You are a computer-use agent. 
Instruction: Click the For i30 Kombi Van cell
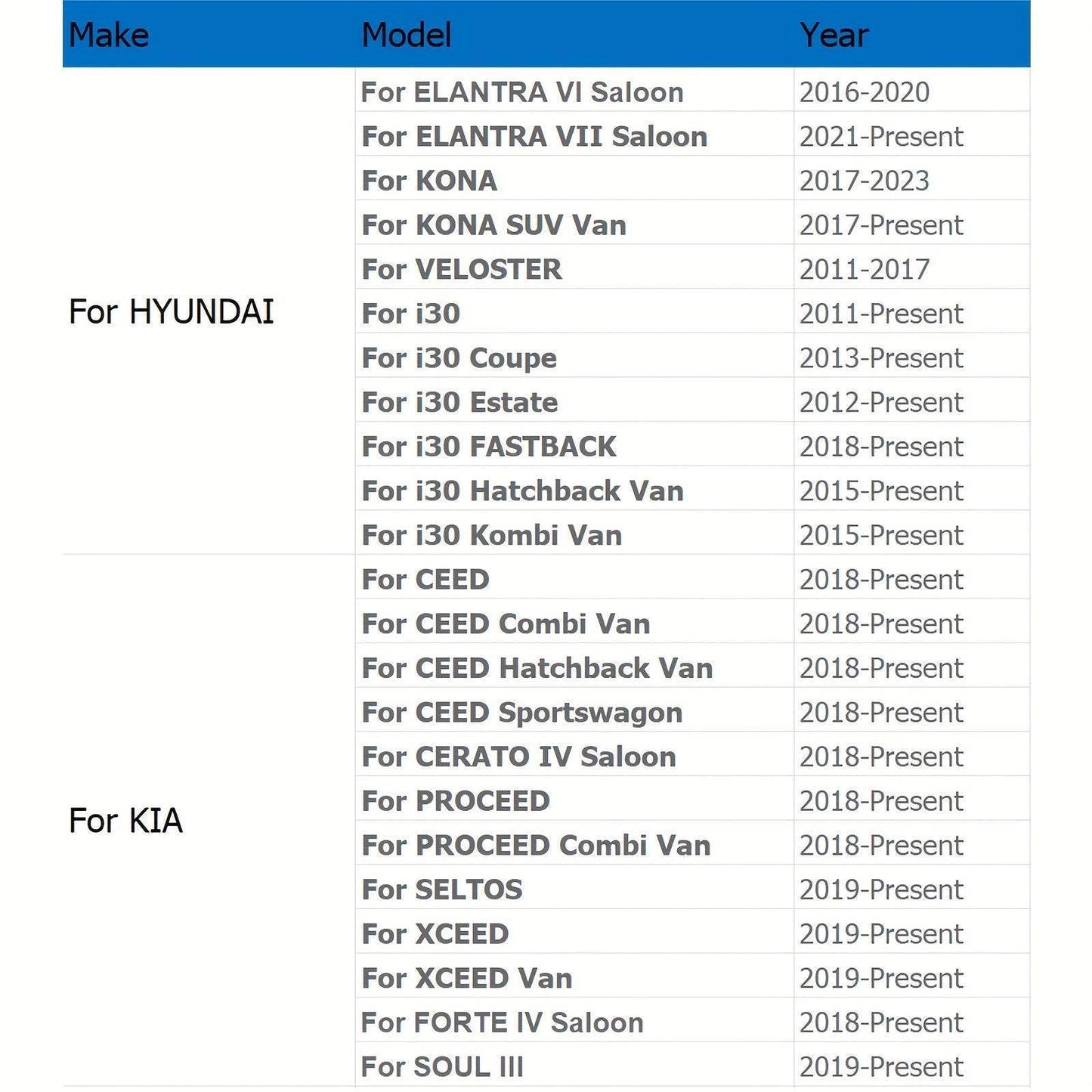tap(491, 536)
